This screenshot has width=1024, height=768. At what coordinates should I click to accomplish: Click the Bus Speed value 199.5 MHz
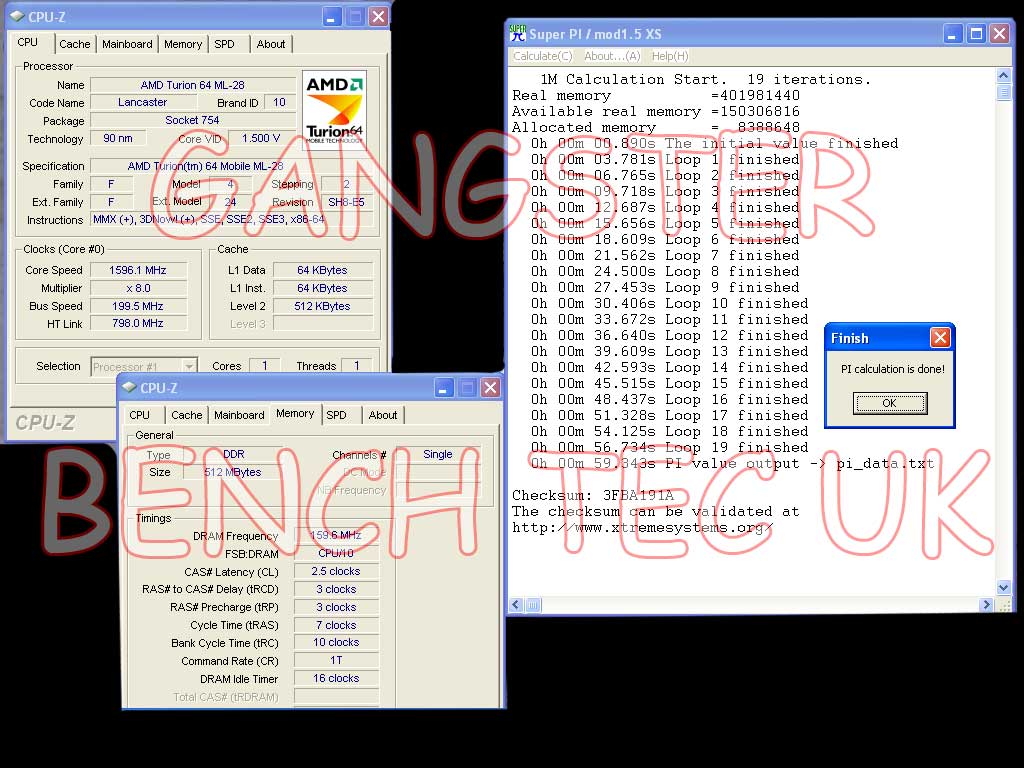(x=138, y=306)
